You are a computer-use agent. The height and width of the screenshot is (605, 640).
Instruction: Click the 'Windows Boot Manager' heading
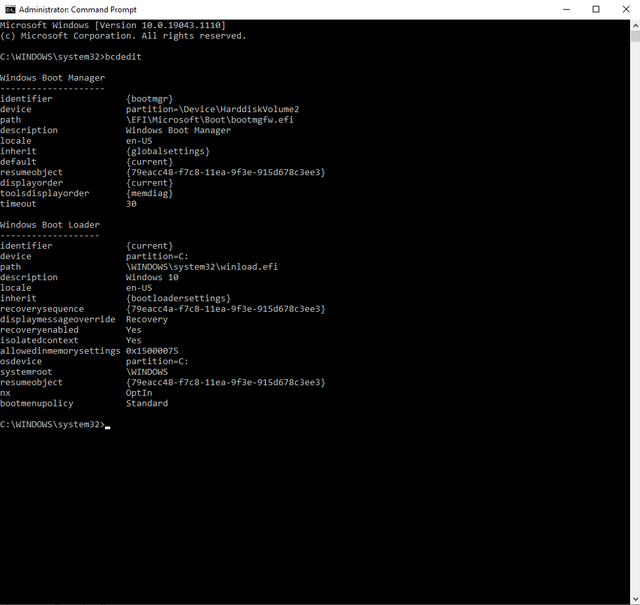click(x=53, y=78)
